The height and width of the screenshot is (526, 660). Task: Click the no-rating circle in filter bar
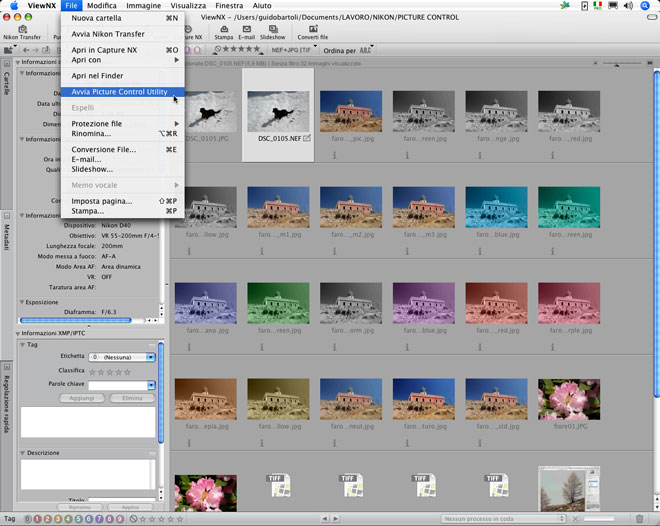point(218,50)
